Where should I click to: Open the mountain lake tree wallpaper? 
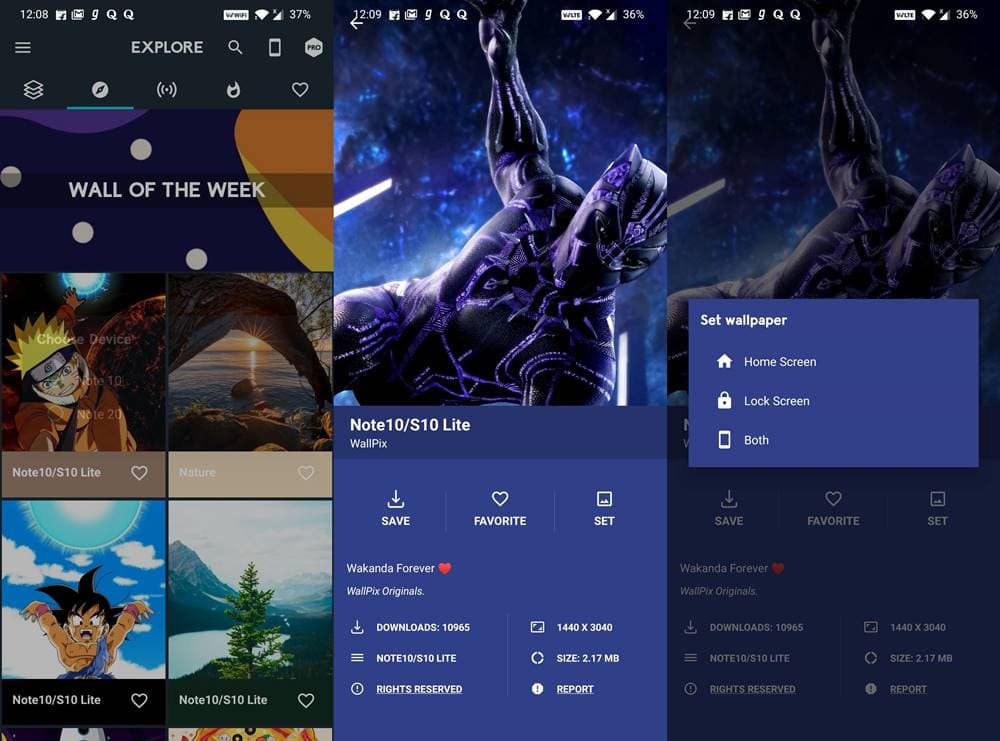coord(250,589)
